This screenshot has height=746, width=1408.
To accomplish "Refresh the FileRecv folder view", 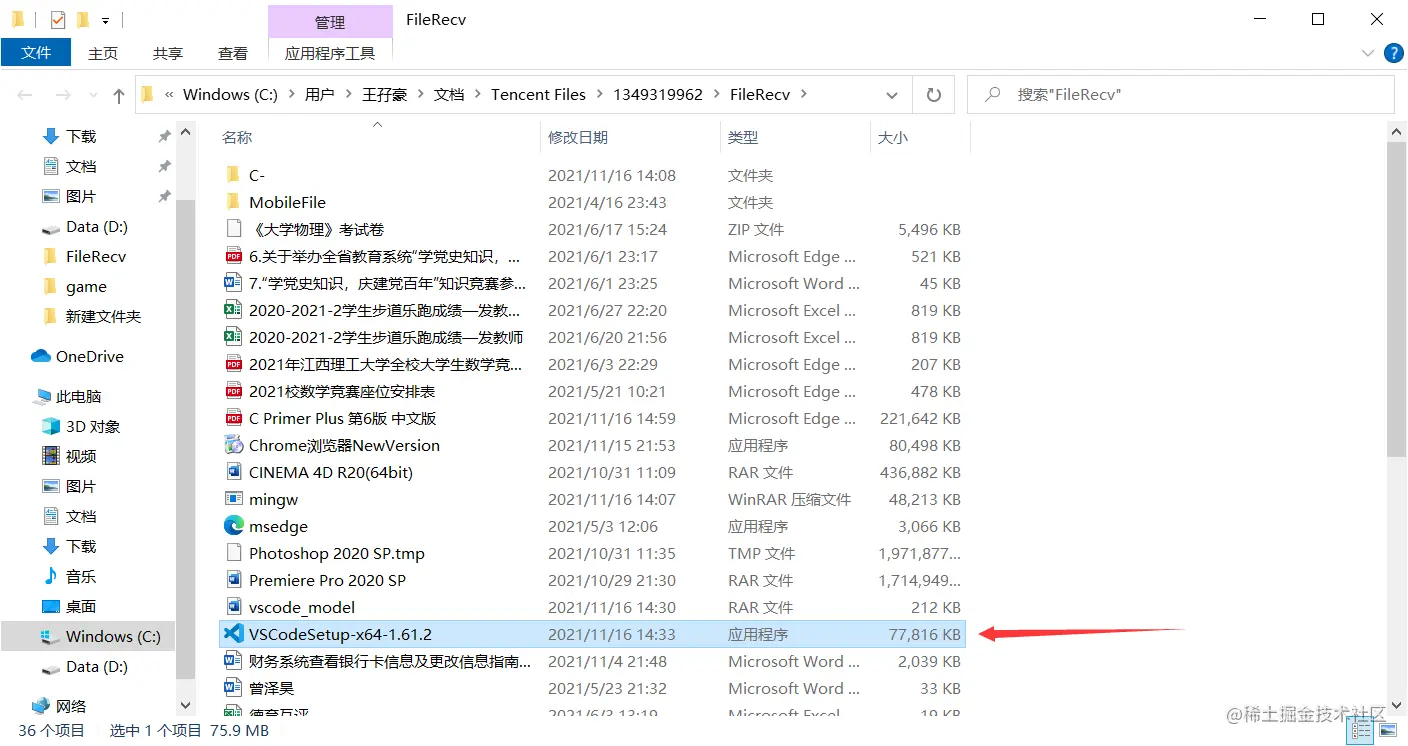I will tap(934, 95).
